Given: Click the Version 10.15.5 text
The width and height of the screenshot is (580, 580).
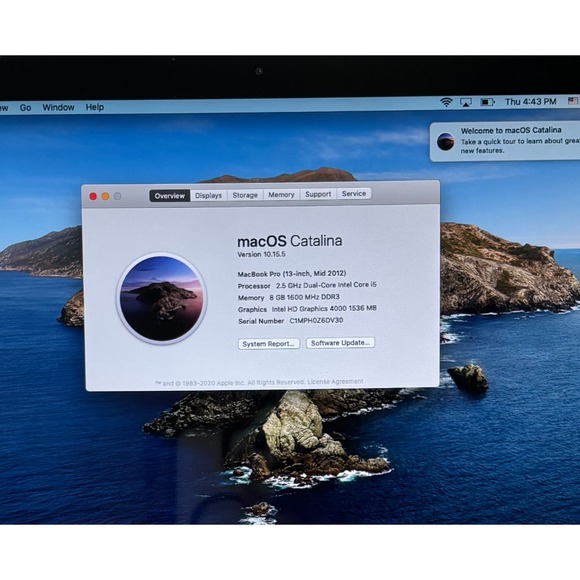Looking at the screenshot, I should coord(261,254).
